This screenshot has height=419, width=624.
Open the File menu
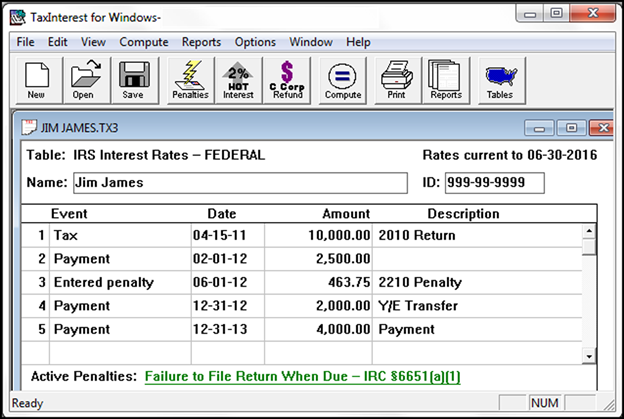25,42
